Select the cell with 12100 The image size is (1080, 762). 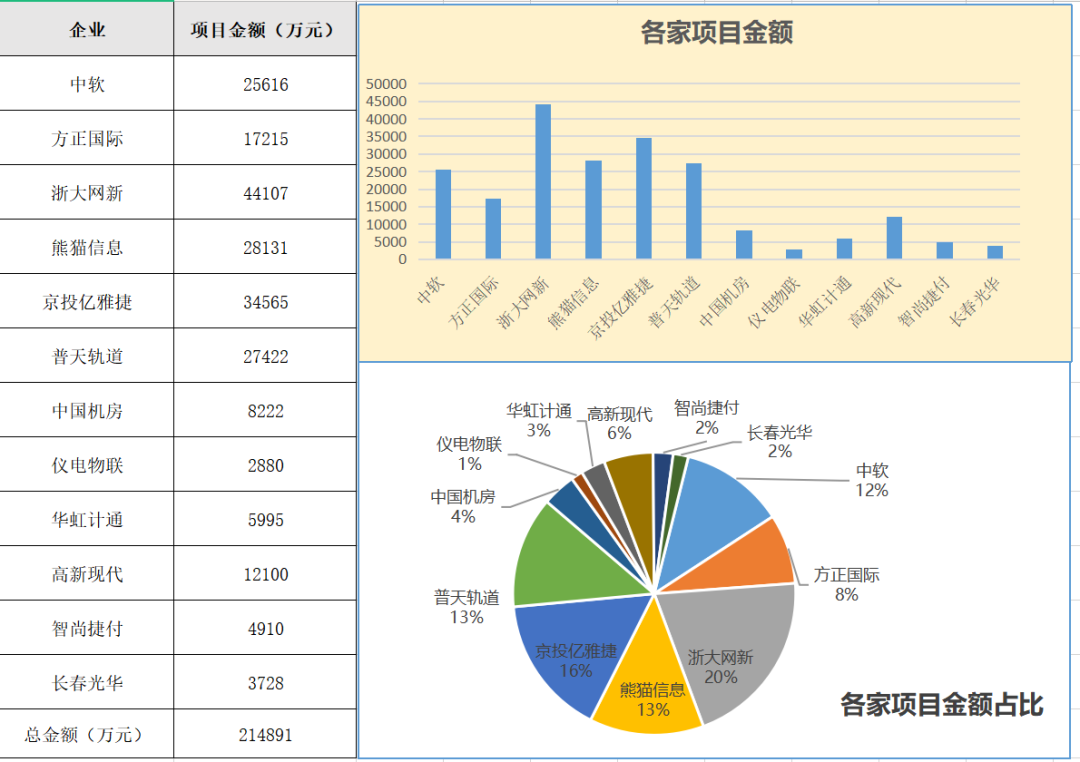pyautogui.click(x=265, y=573)
